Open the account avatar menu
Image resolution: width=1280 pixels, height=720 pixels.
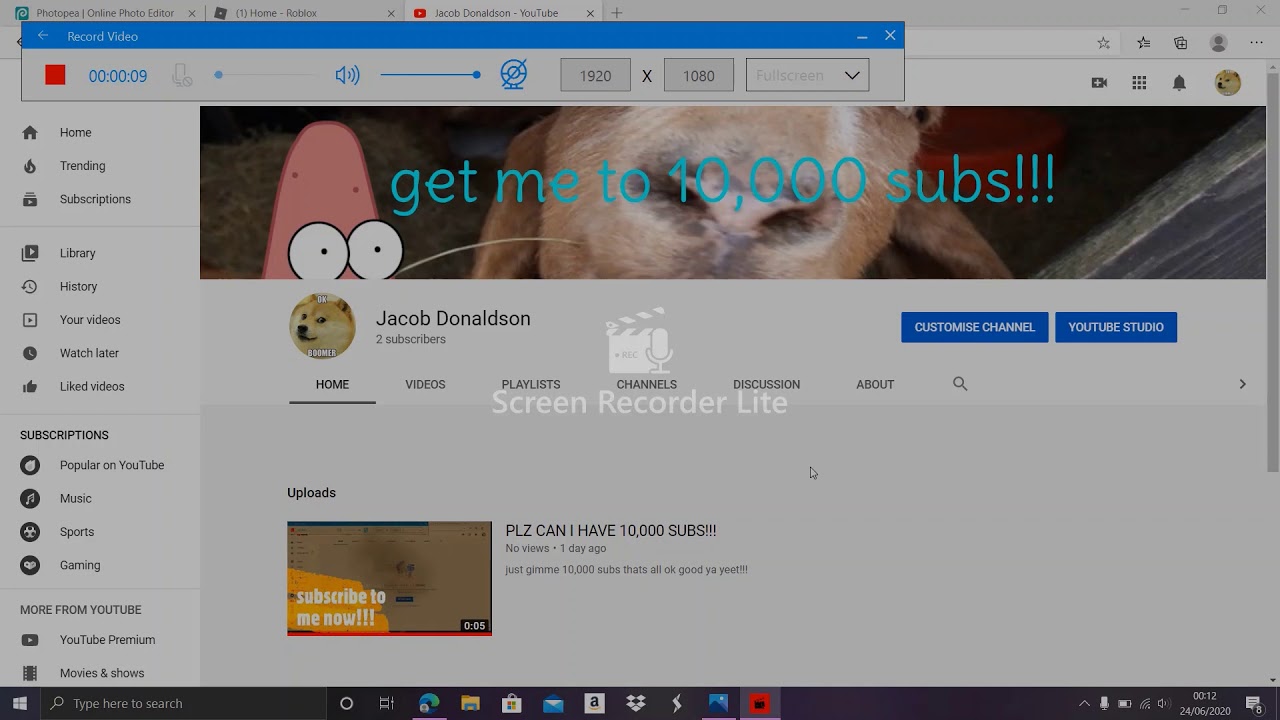point(1227,83)
